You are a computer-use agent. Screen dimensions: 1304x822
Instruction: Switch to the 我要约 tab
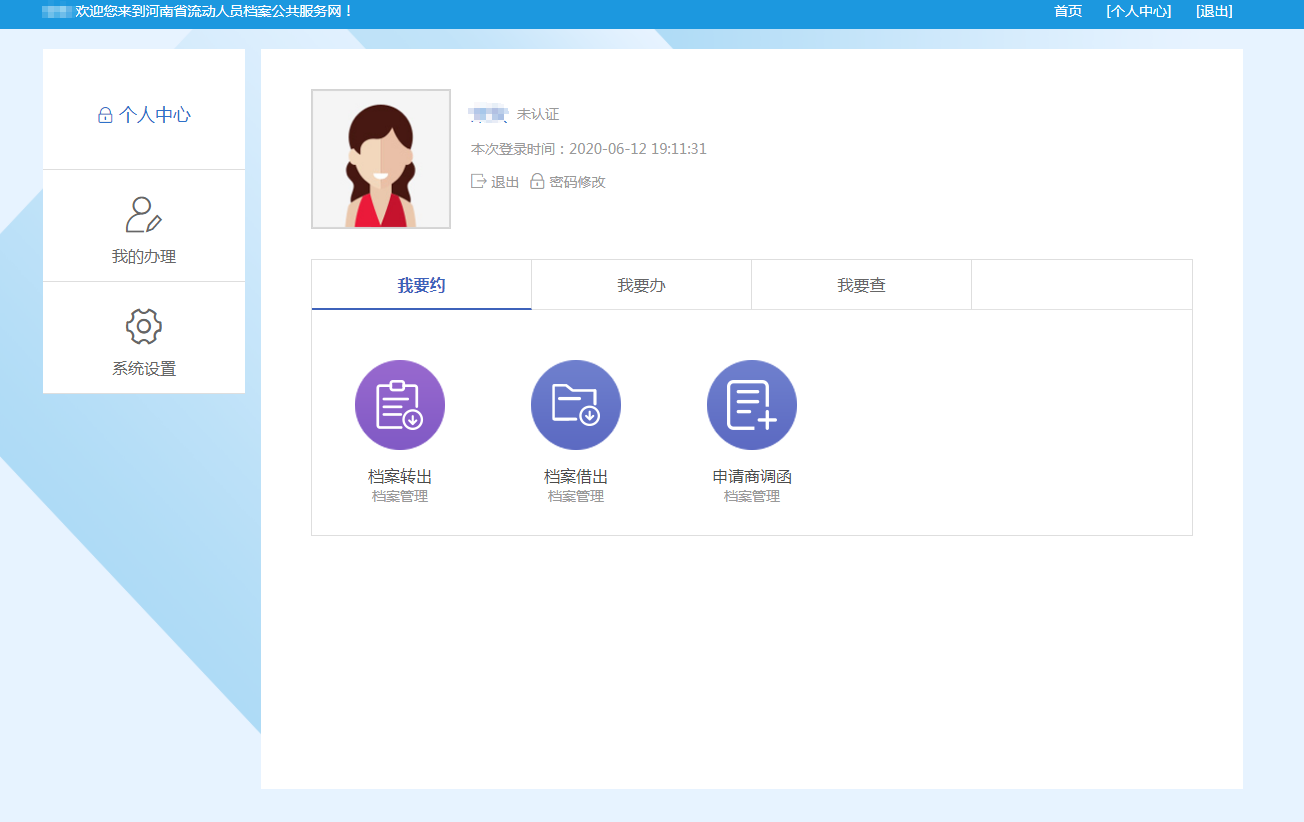(x=421, y=285)
